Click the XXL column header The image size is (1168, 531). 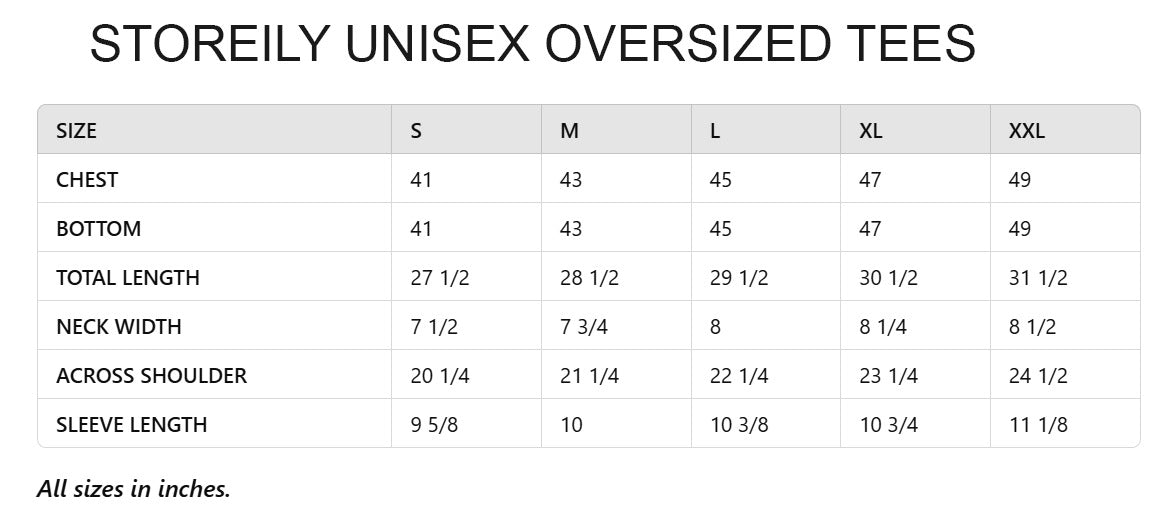(x=1027, y=131)
